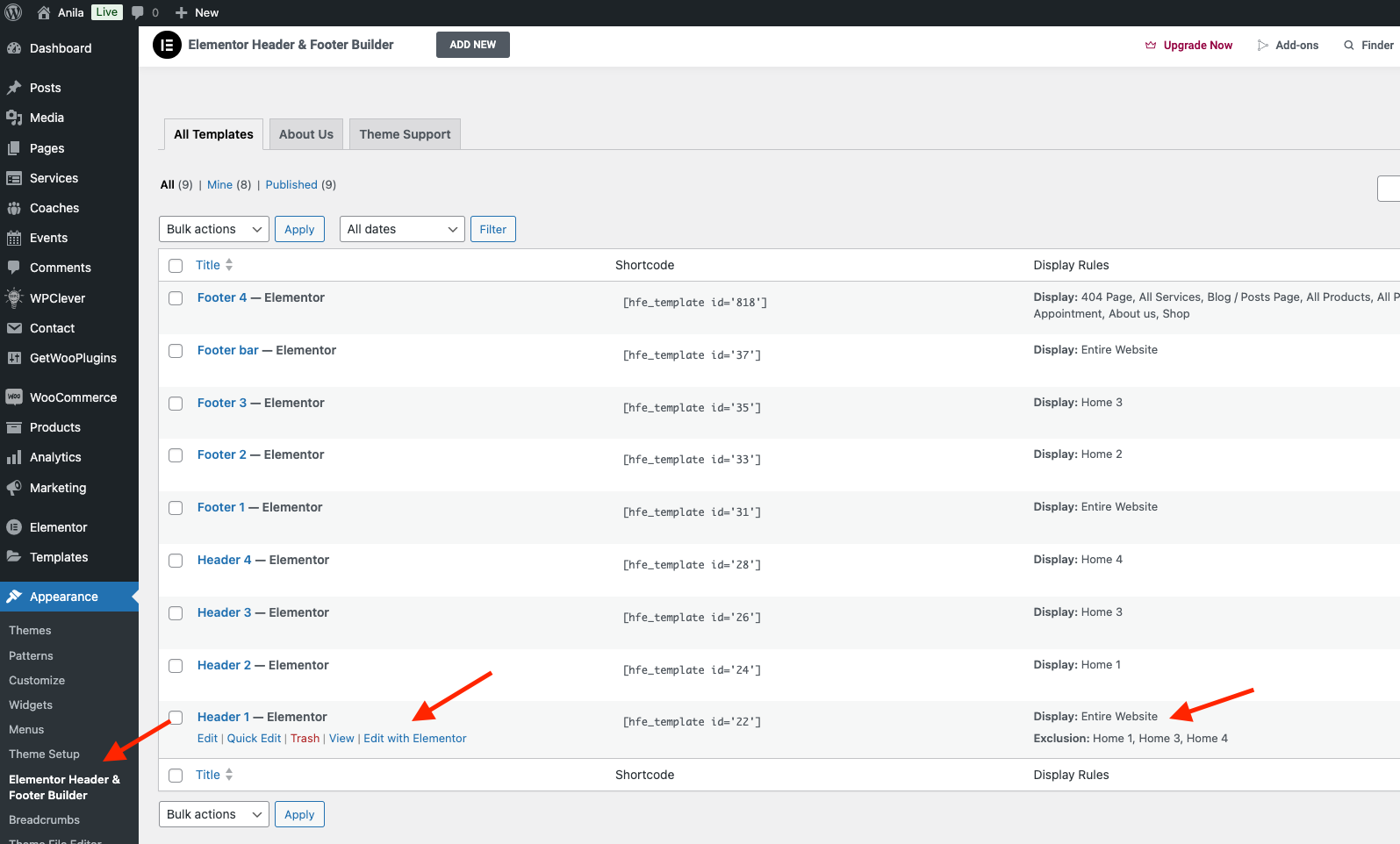Click the WordPress logo icon
This screenshot has width=1400, height=844.
pos(13,12)
